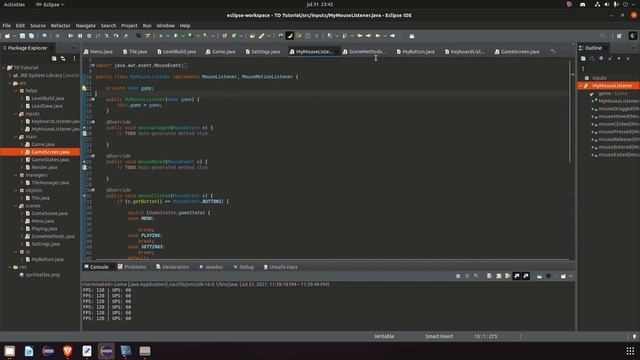Collapse the helpz package in tree

click(x=16, y=91)
